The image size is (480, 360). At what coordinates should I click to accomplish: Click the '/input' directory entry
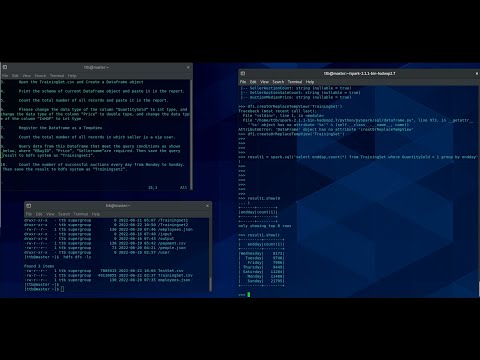pos(165,234)
